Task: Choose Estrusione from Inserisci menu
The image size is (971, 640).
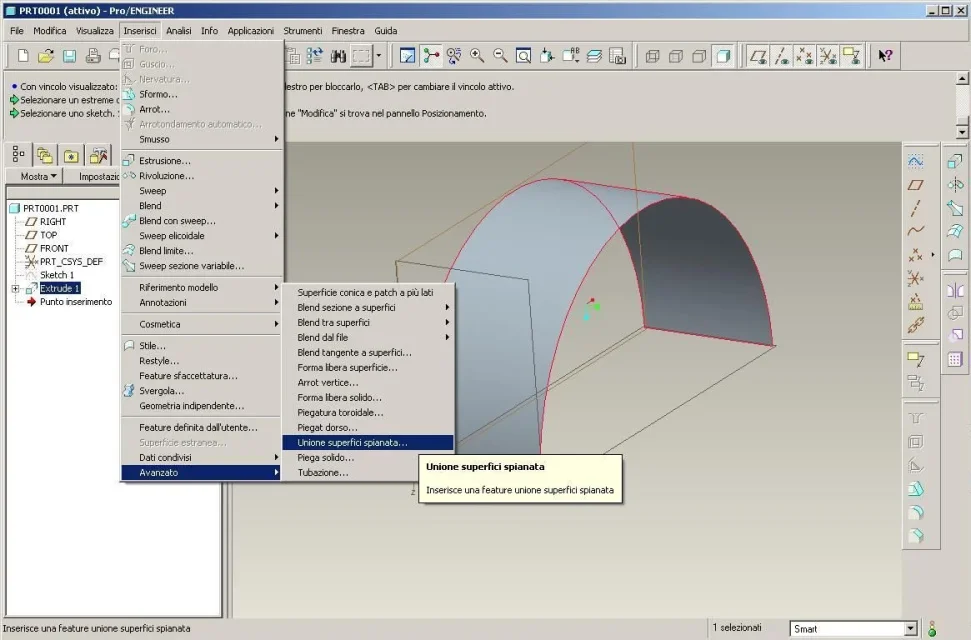Action: tap(202, 160)
